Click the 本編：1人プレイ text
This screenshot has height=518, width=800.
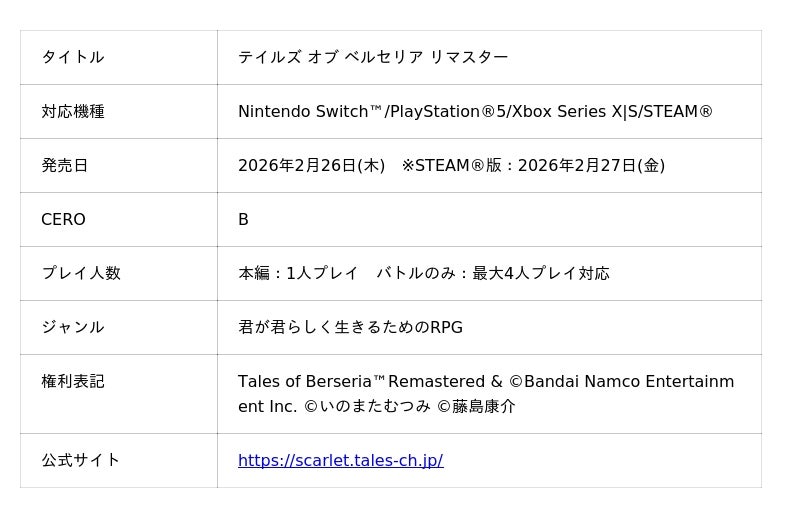coord(298,274)
